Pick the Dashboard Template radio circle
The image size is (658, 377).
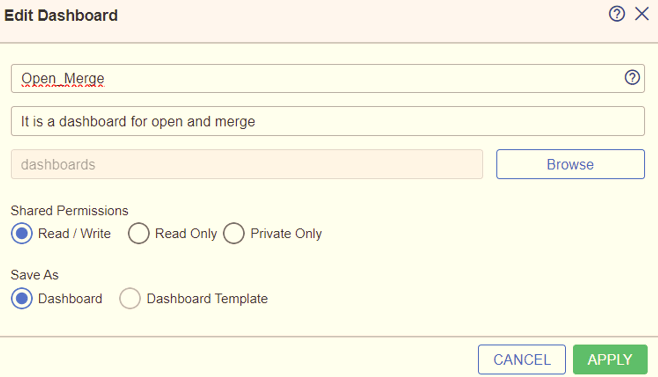[x=130, y=298]
